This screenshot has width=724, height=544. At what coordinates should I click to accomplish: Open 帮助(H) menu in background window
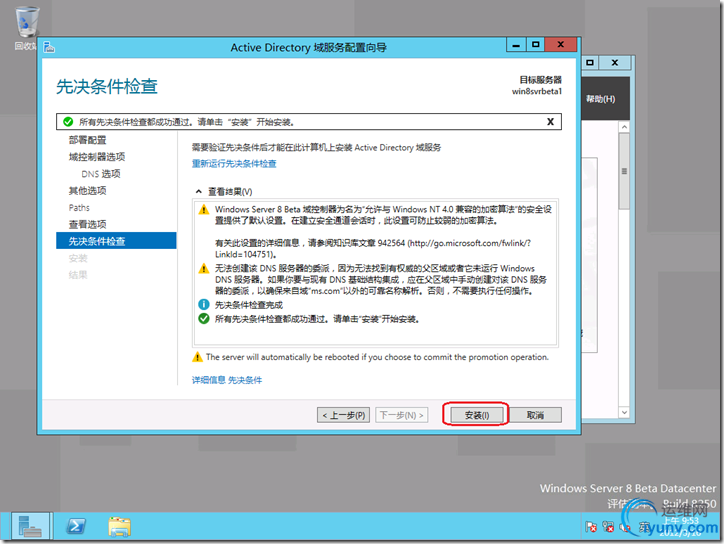600,99
